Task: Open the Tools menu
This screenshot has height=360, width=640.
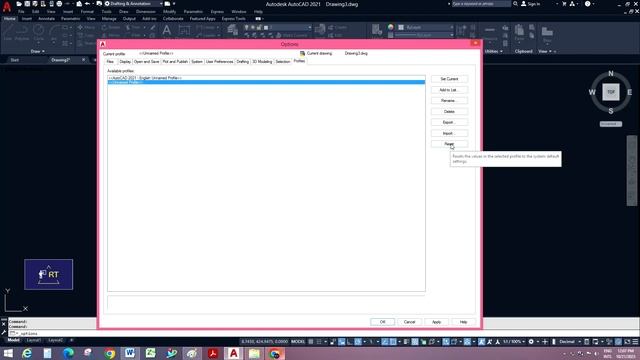Action: click(x=107, y=12)
